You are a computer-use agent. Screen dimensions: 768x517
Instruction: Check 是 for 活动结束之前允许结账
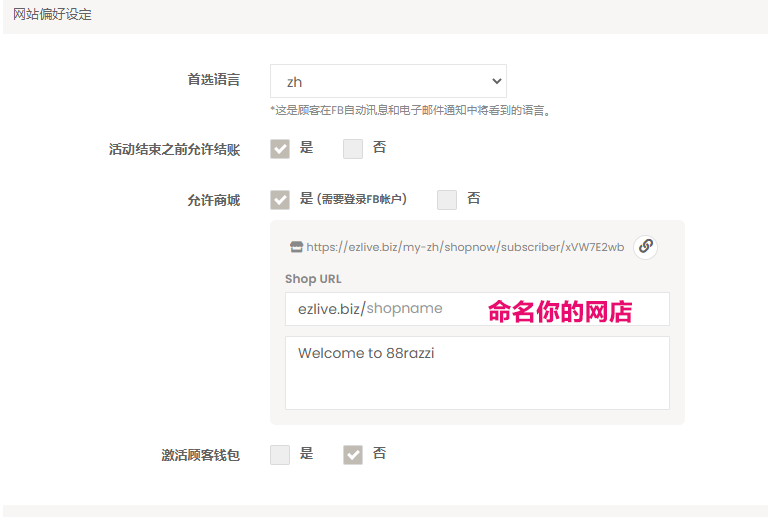tap(280, 149)
